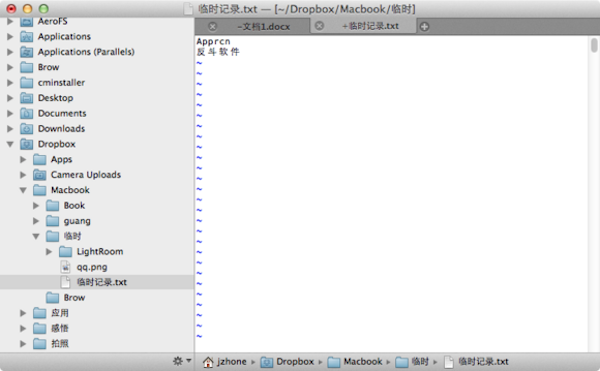
Task: Click the Camera Uploads folder icon
Action: click(39, 175)
